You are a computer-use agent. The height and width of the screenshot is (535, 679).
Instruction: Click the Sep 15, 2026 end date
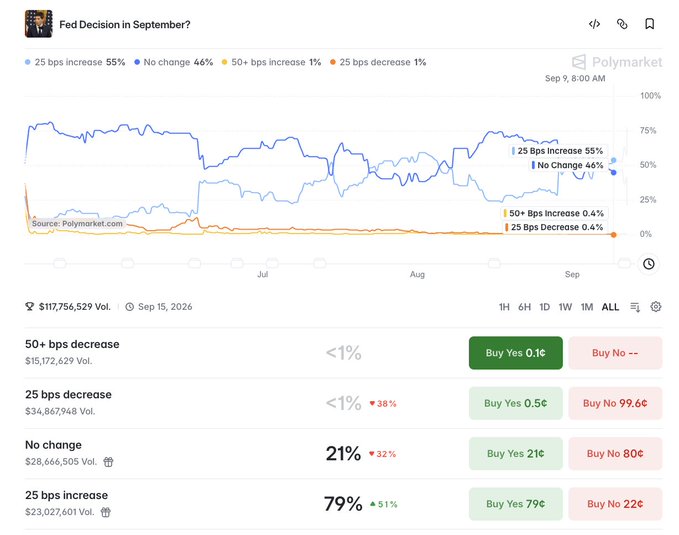click(165, 307)
